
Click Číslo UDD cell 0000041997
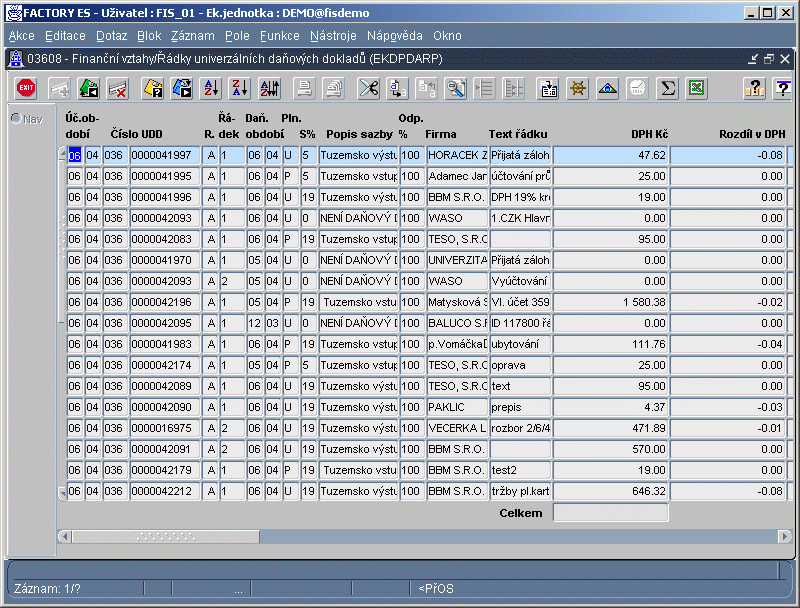pyautogui.click(x=165, y=155)
